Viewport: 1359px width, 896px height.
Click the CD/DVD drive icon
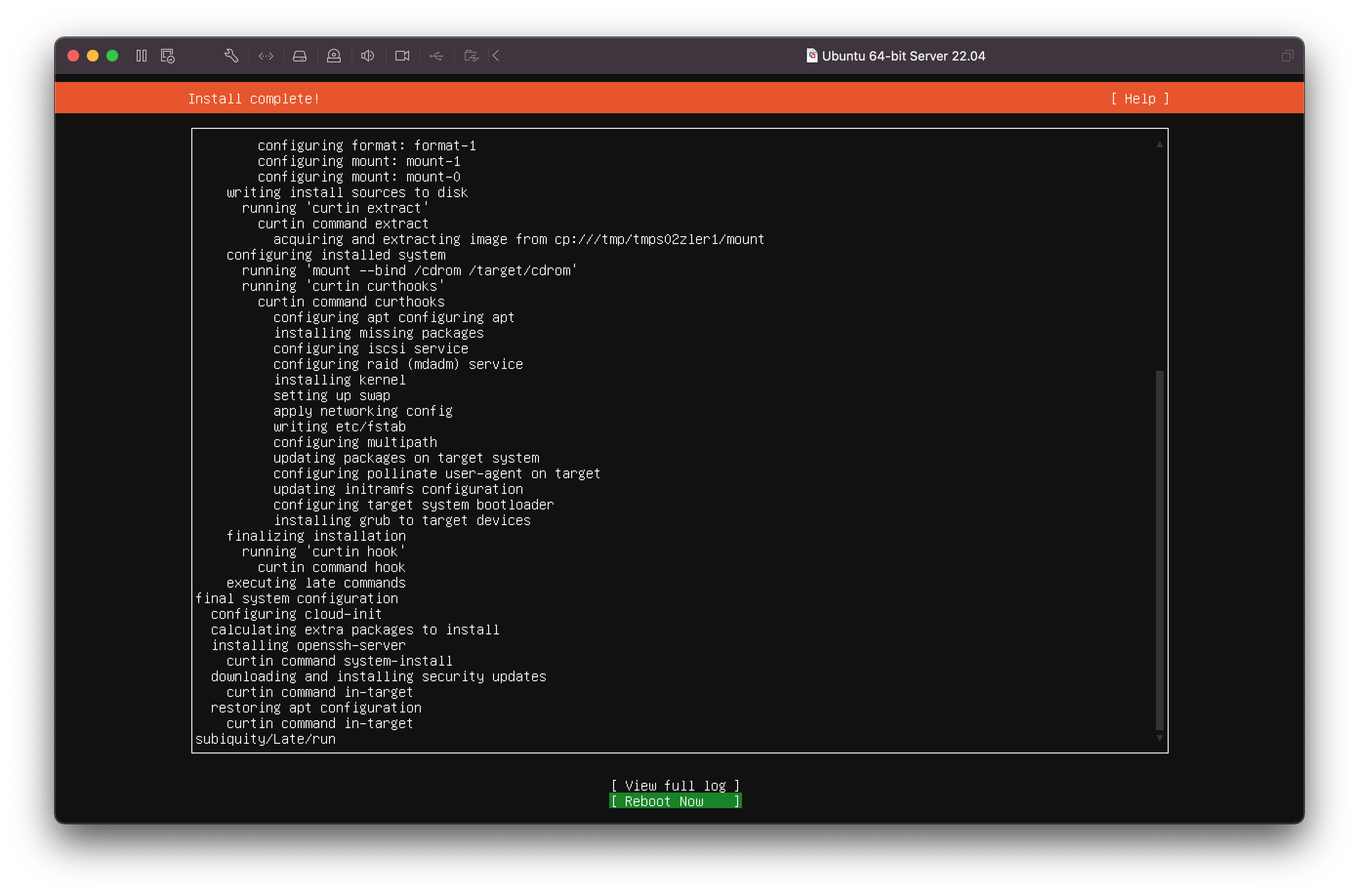point(334,56)
